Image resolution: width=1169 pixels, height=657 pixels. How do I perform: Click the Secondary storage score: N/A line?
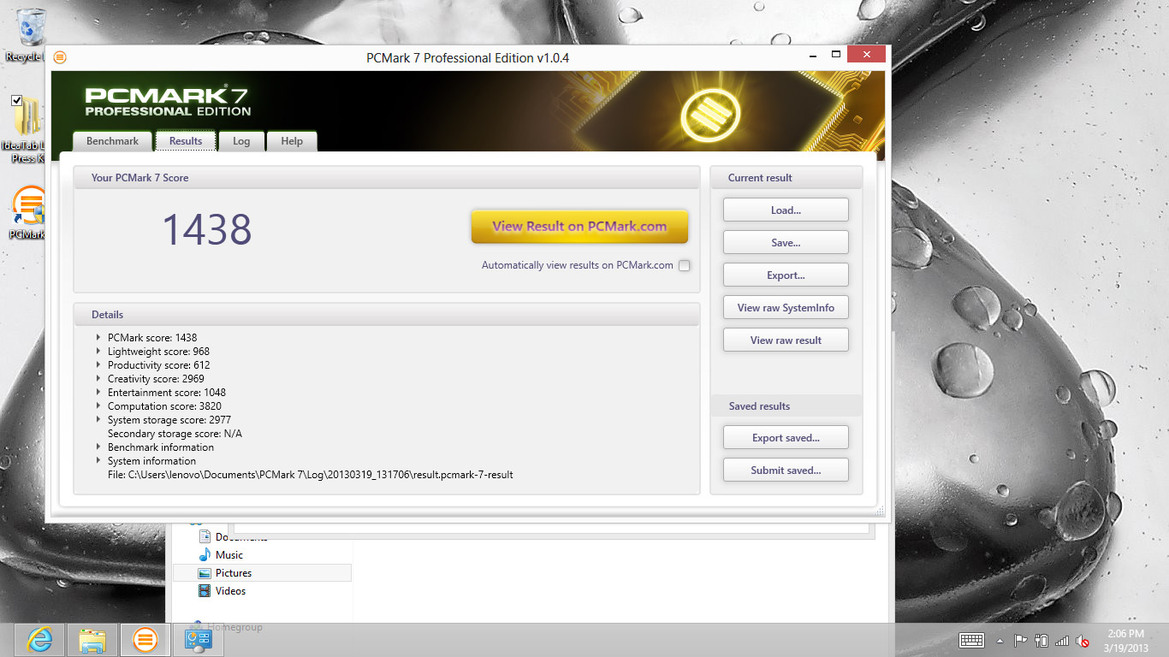click(x=174, y=433)
